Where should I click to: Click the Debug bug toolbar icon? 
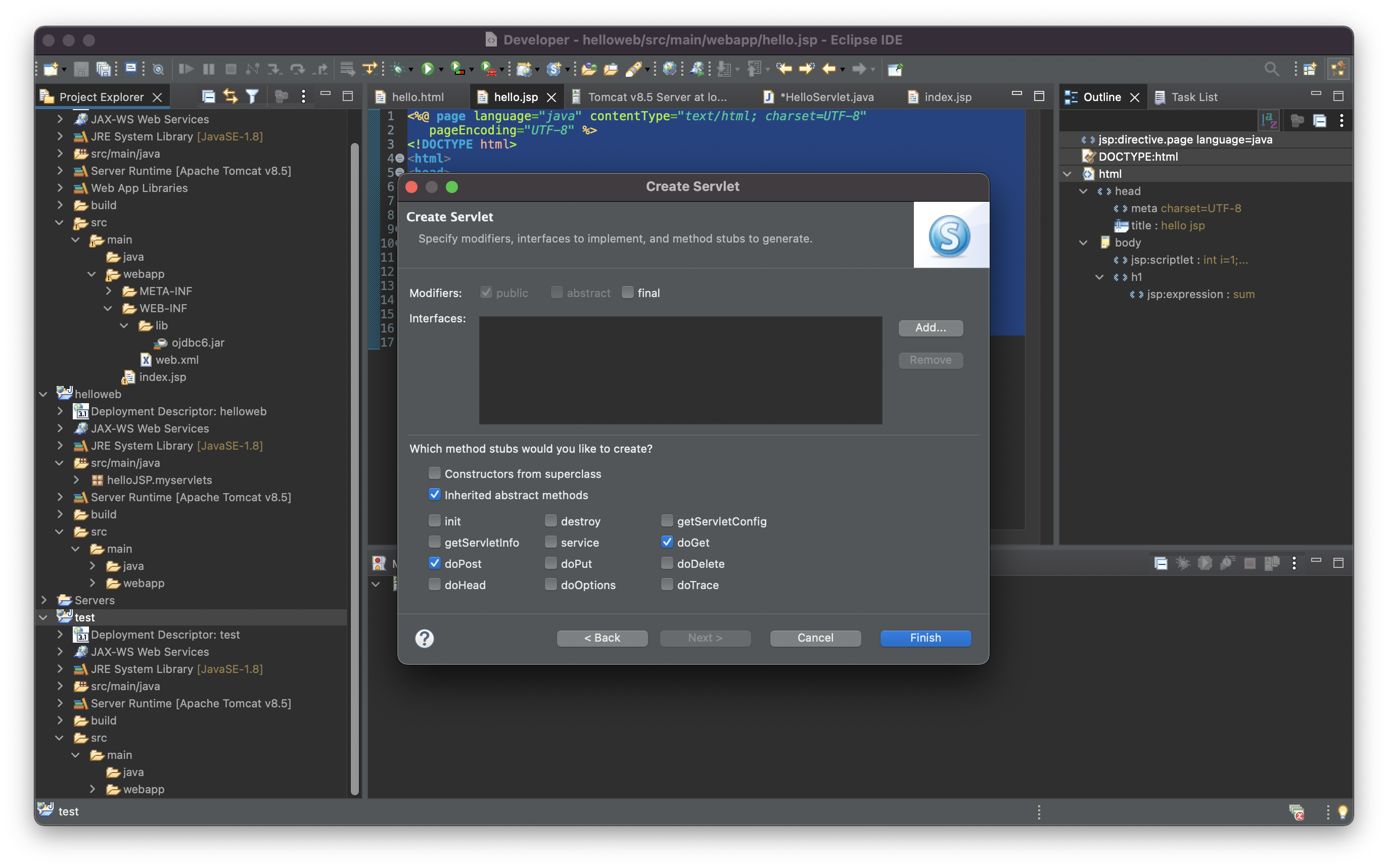click(x=398, y=69)
